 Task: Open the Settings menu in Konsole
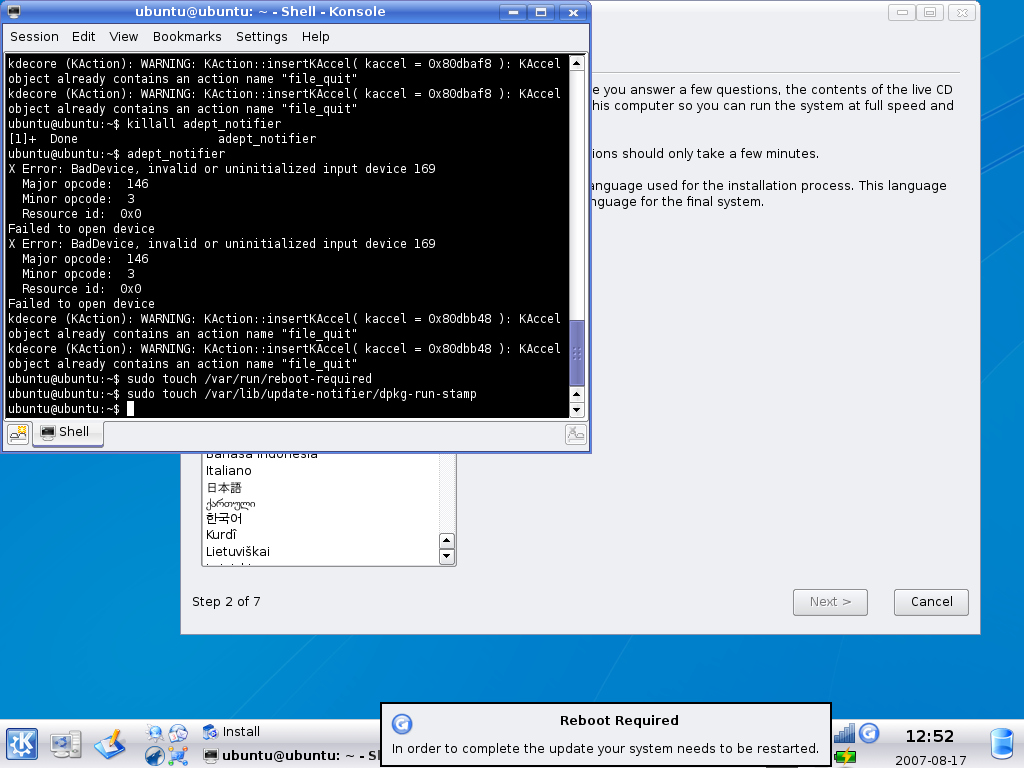tap(262, 37)
